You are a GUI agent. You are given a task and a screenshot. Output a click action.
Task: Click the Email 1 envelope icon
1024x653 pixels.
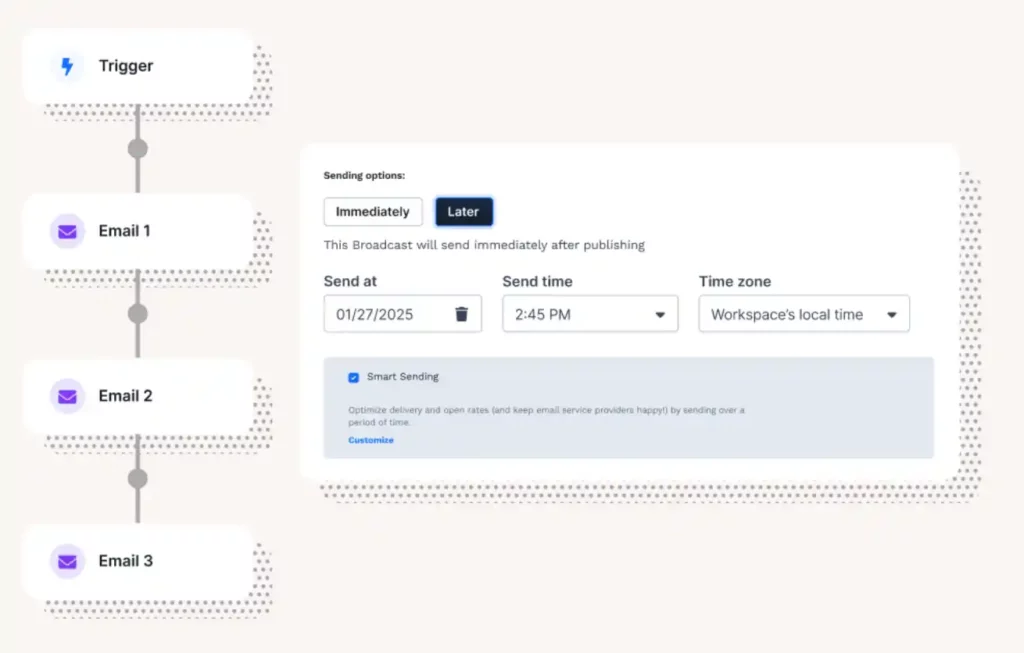(x=67, y=231)
